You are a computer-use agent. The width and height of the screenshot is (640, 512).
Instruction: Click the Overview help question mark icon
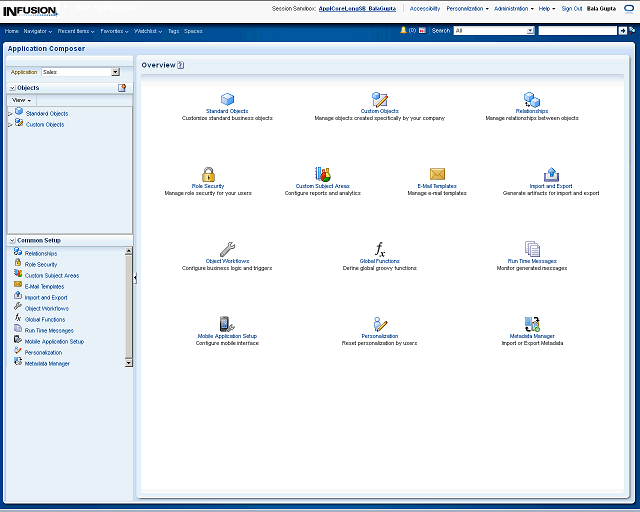(x=181, y=65)
